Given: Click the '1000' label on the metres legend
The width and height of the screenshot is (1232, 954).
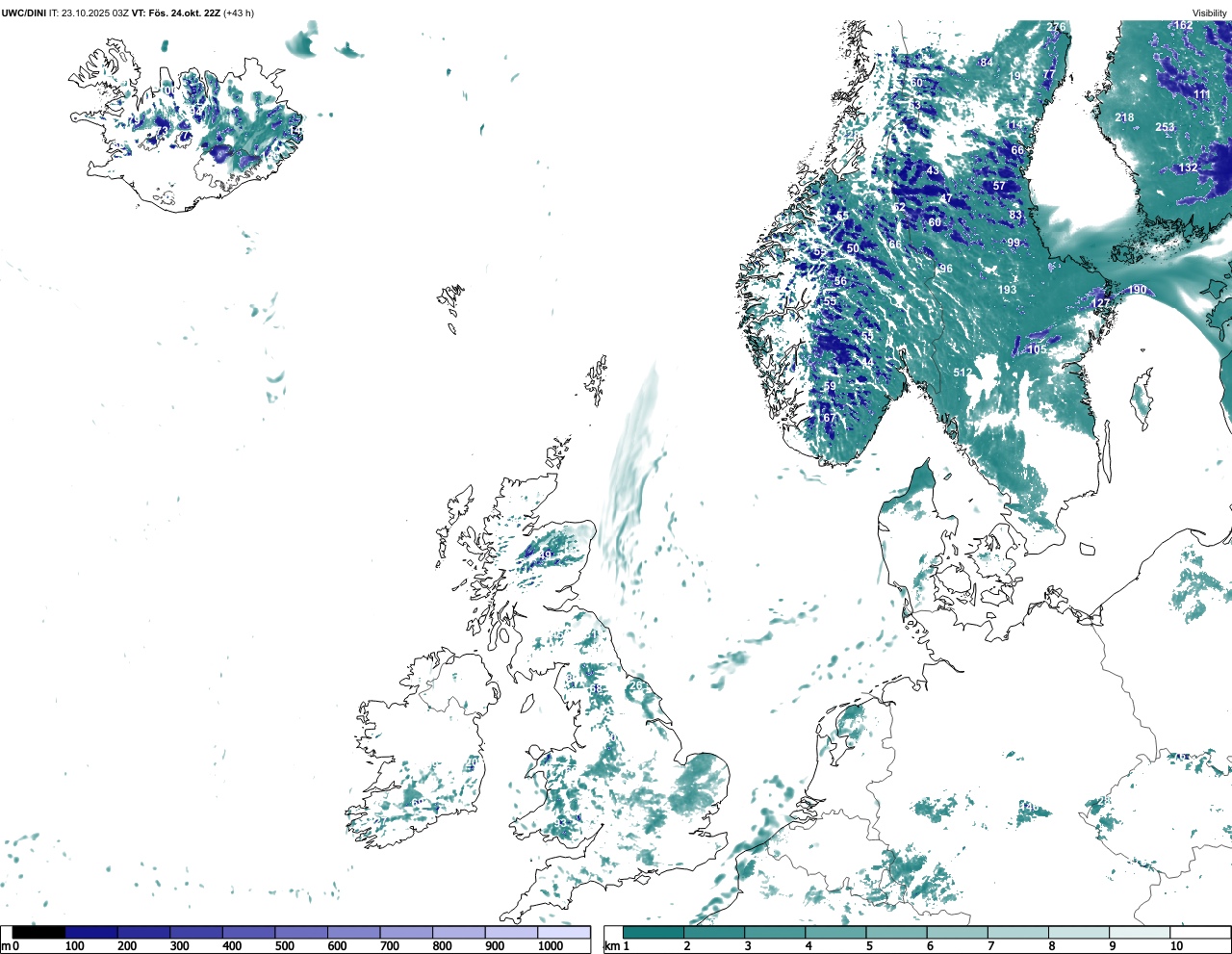Looking at the screenshot, I should point(551,946).
